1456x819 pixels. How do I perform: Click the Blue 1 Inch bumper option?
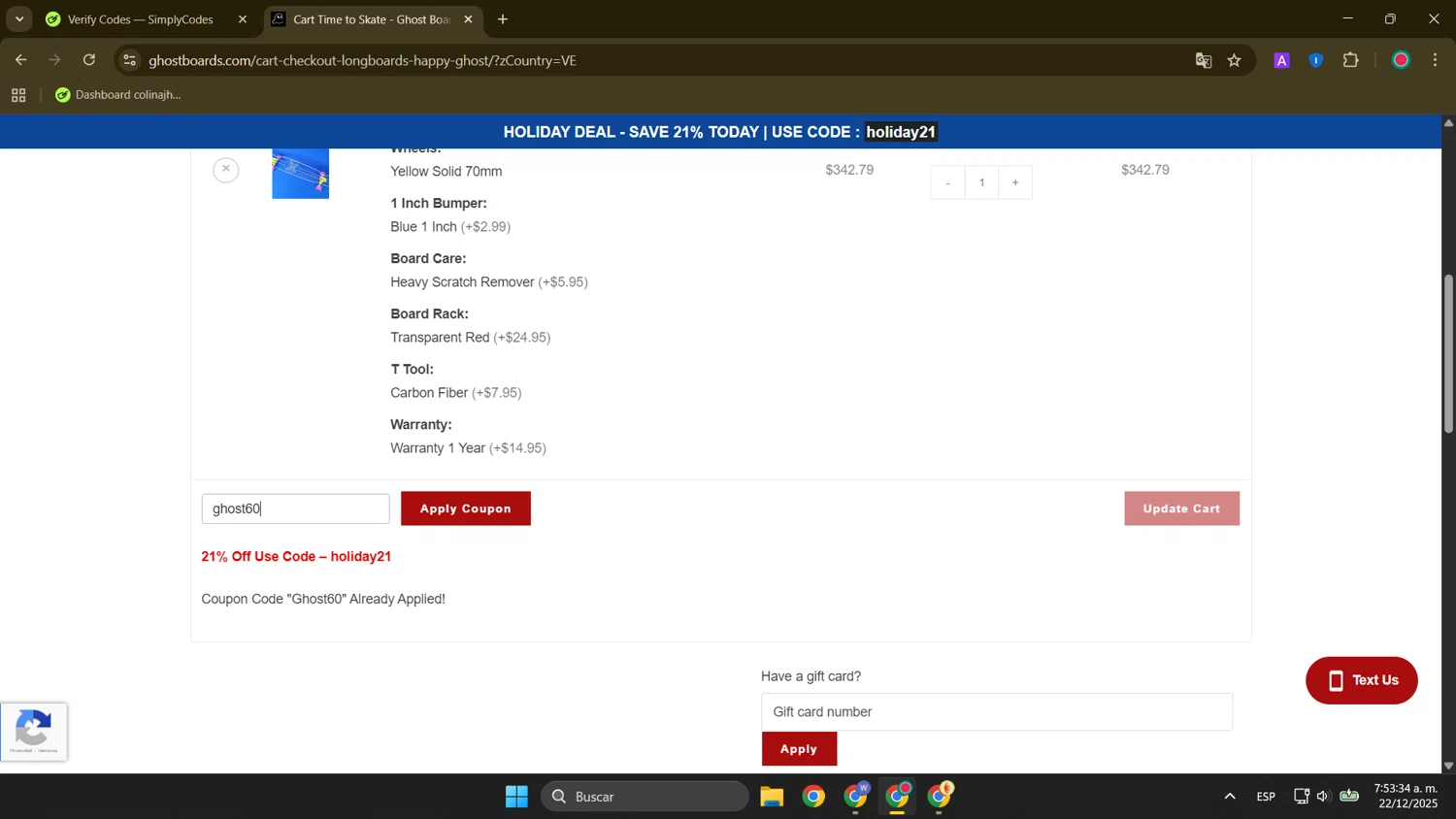tap(450, 227)
